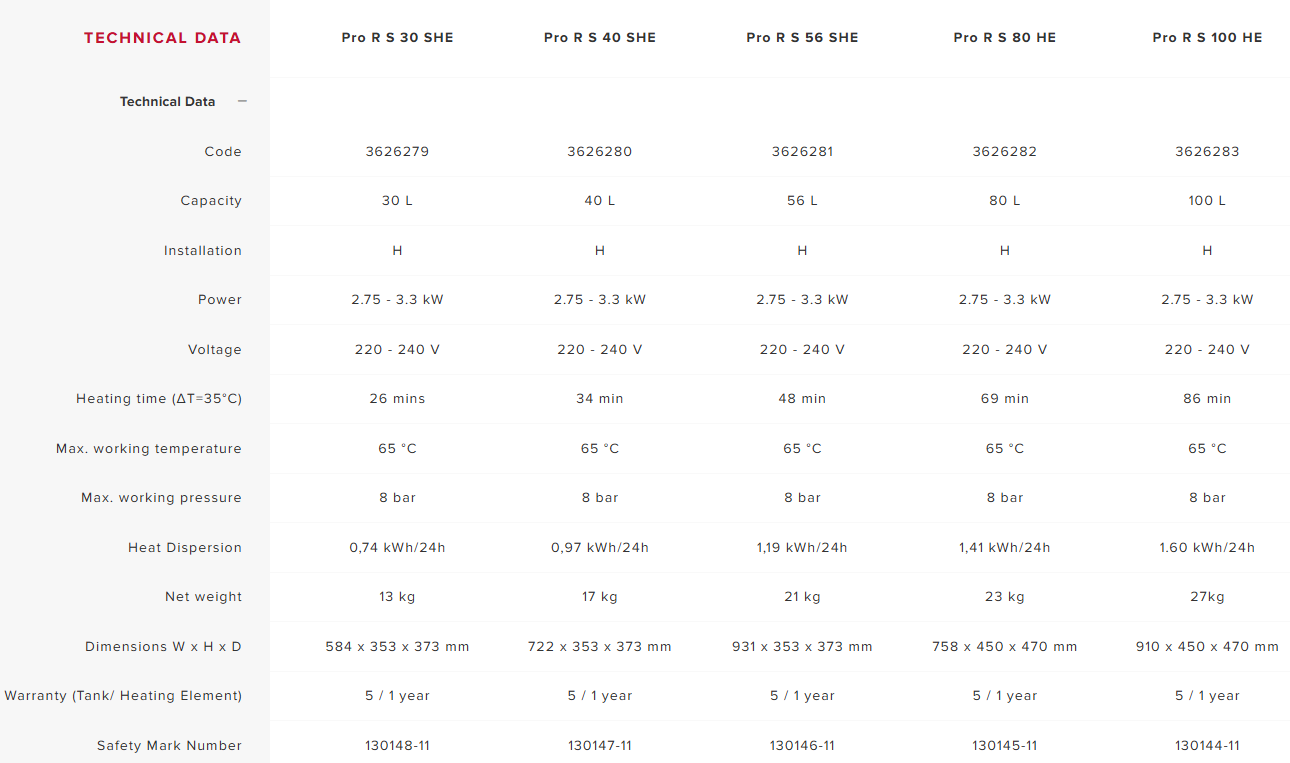Open the Pro R S 80 HE model header
This screenshot has height=763, width=1290.
[1005, 38]
